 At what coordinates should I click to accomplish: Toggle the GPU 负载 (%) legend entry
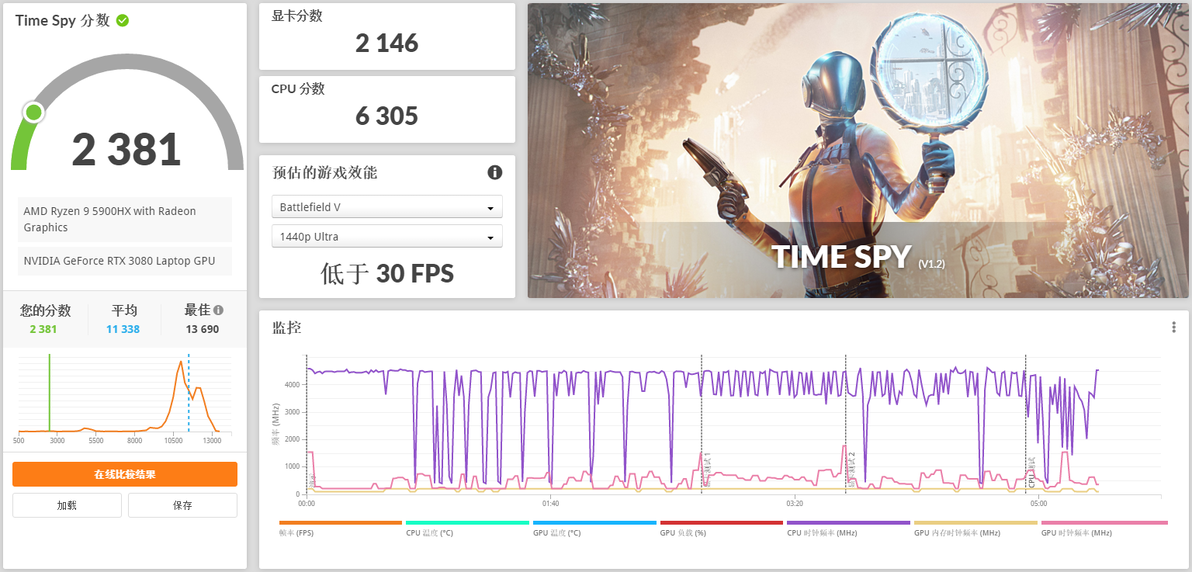(721, 528)
